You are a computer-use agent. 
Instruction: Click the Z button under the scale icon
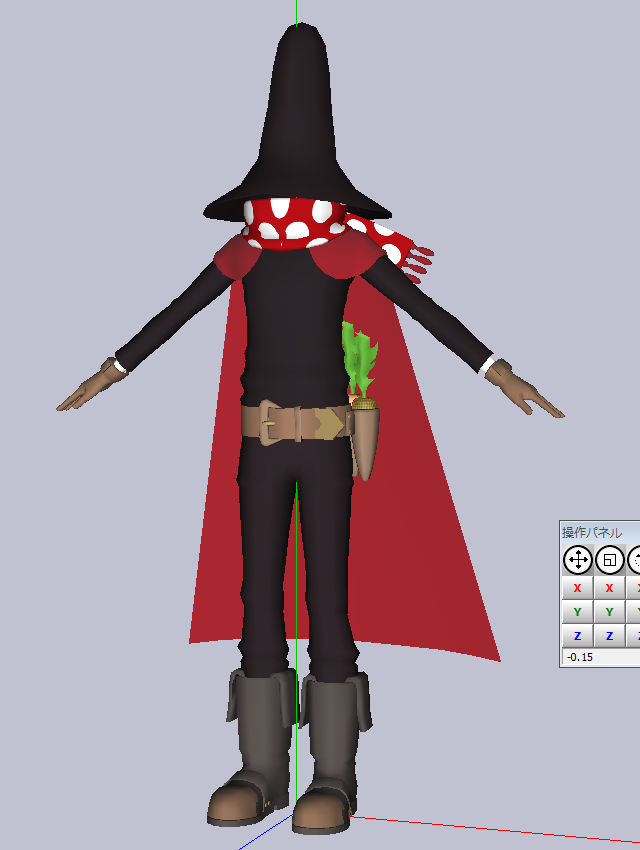pyautogui.click(x=609, y=636)
